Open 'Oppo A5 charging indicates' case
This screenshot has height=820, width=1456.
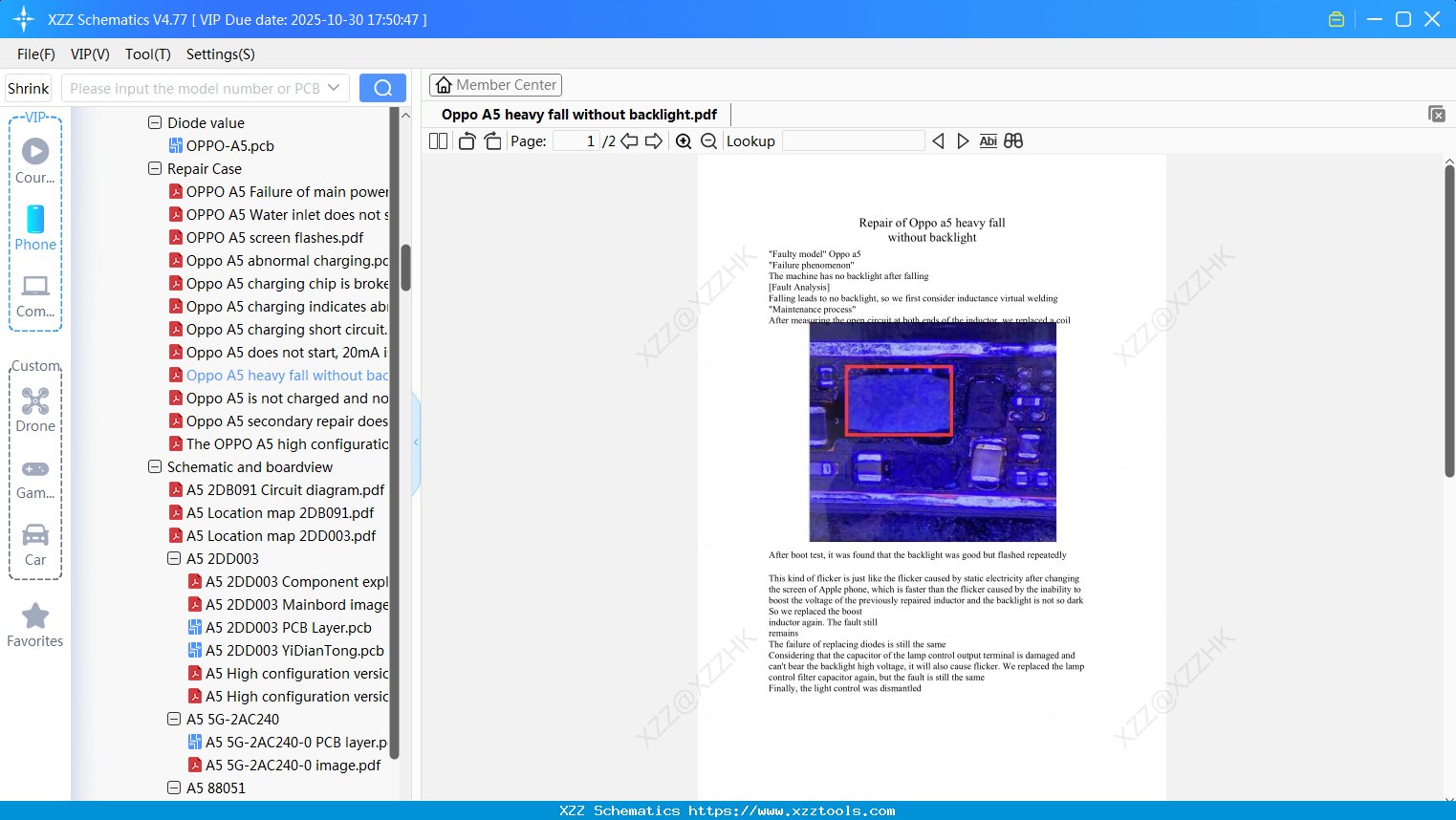[x=279, y=306]
